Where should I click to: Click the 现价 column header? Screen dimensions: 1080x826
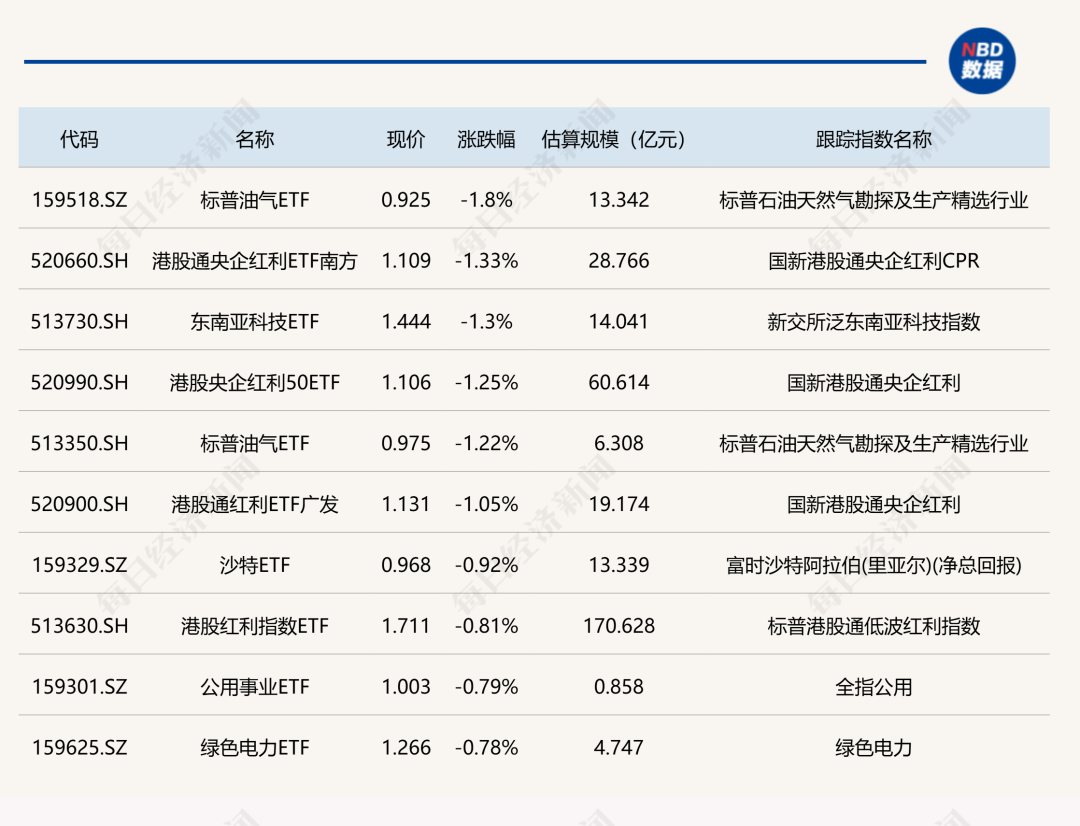pos(404,140)
